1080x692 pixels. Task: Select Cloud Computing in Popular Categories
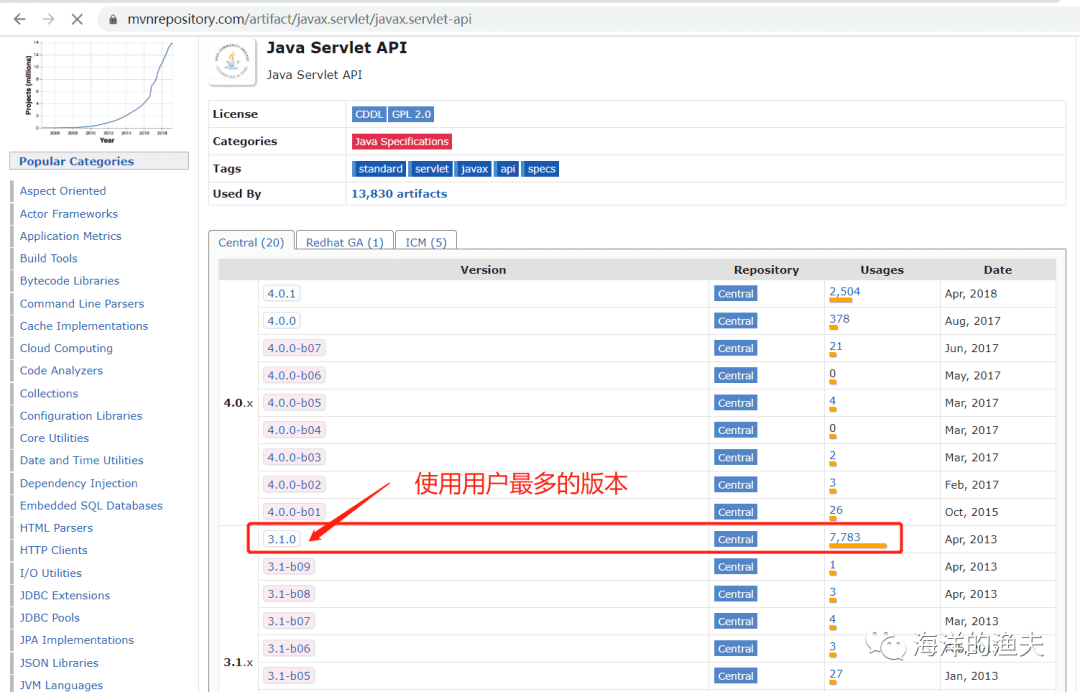click(x=66, y=347)
